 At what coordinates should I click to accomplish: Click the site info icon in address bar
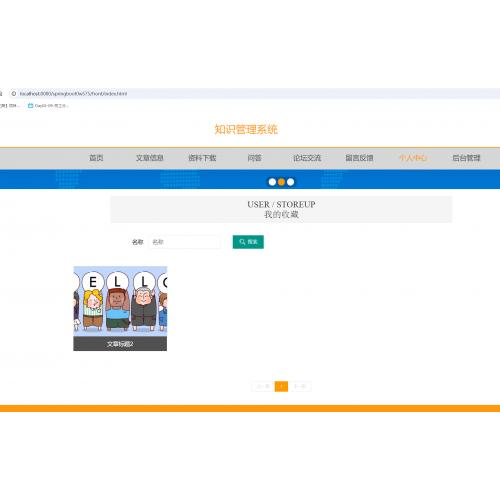coord(14,94)
